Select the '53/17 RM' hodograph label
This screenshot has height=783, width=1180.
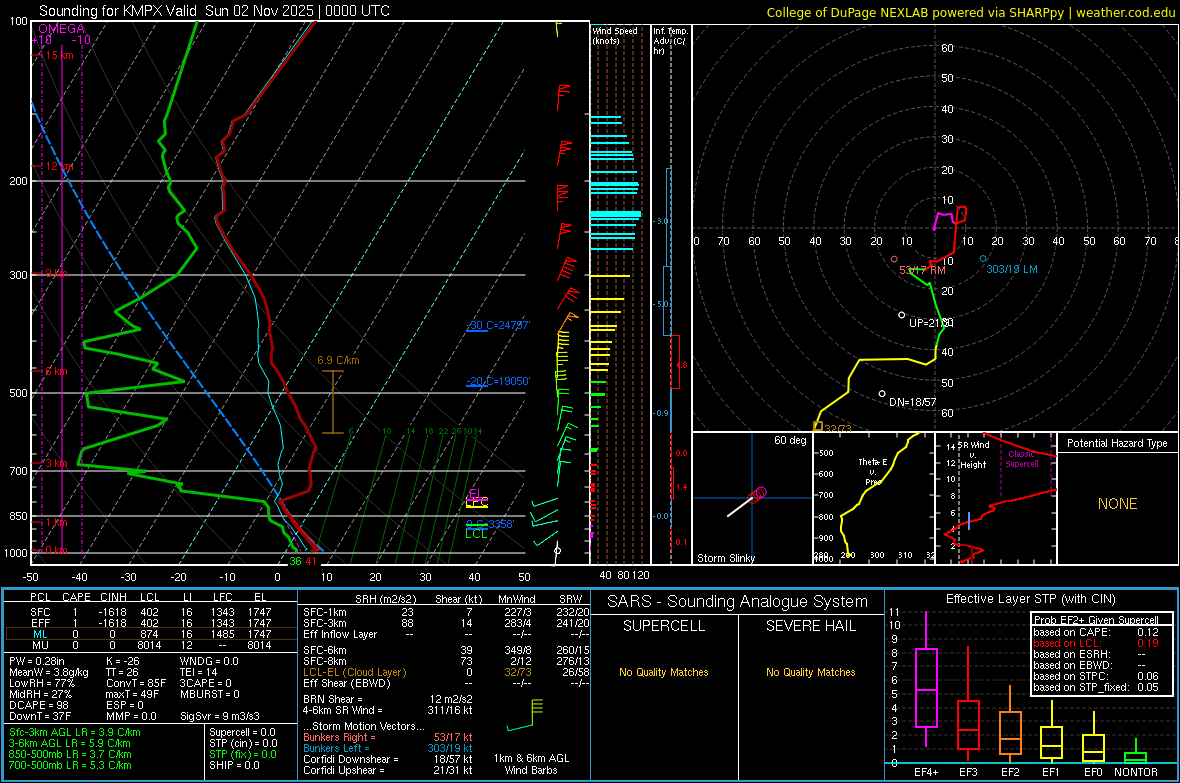click(922, 270)
